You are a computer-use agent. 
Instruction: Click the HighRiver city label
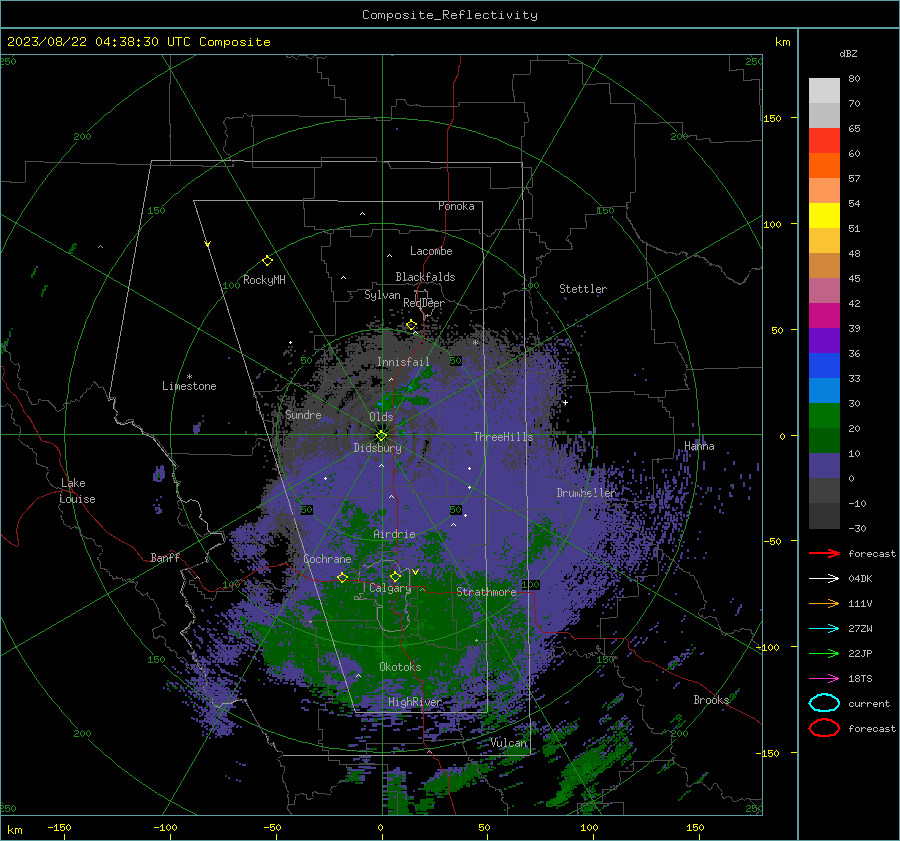(x=415, y=702)
